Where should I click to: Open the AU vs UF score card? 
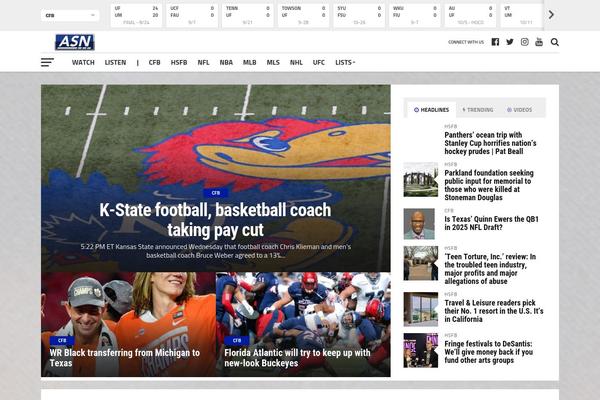[x=471, y=16]
